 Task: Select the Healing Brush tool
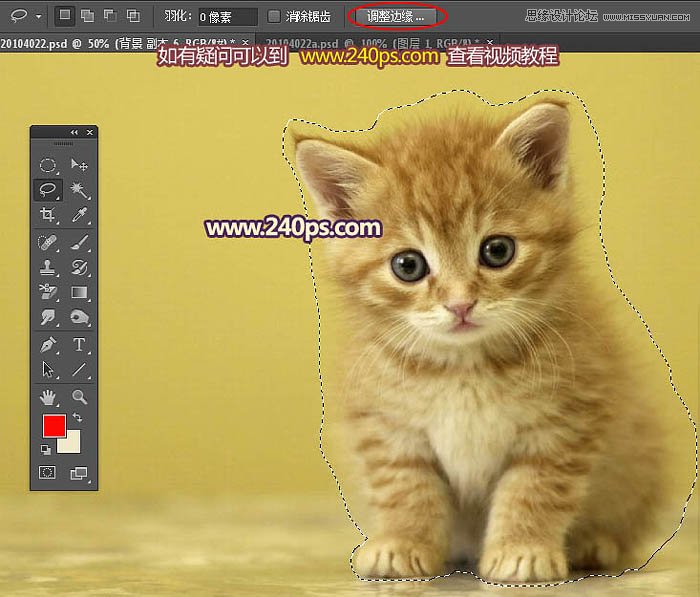pos(48,242)
